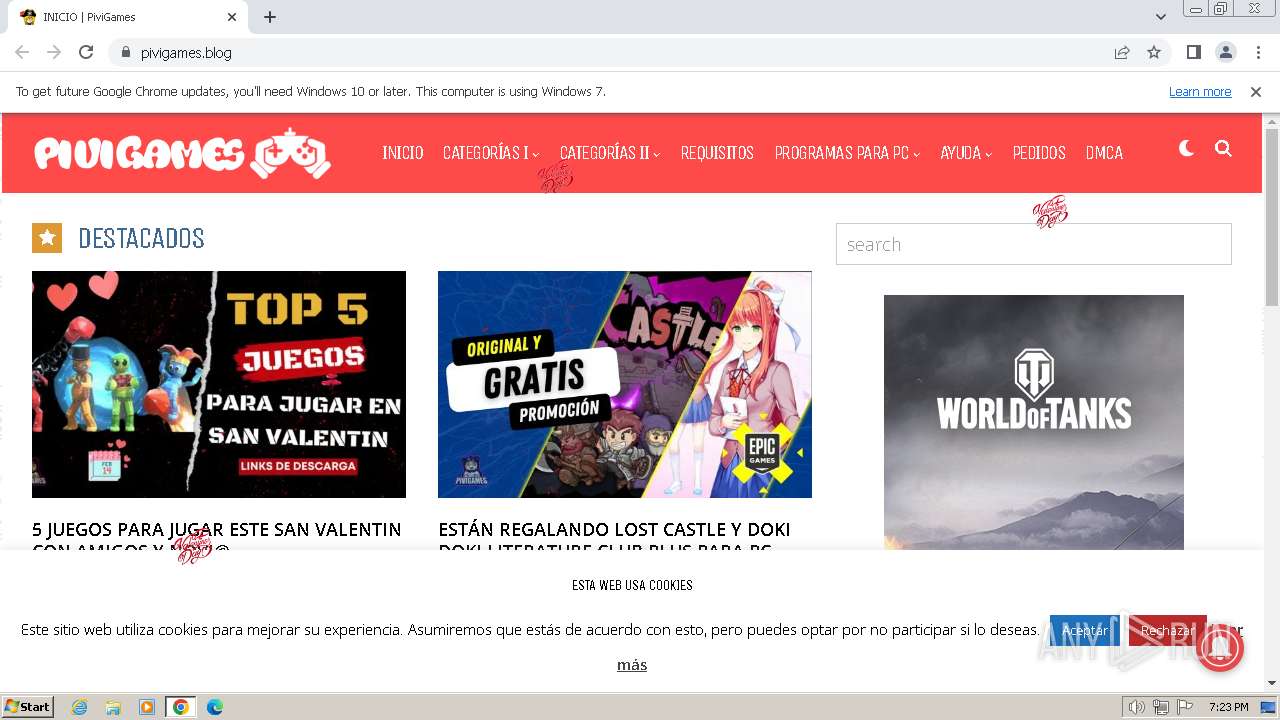Open the World of Tanks ad

point(1034,422)
